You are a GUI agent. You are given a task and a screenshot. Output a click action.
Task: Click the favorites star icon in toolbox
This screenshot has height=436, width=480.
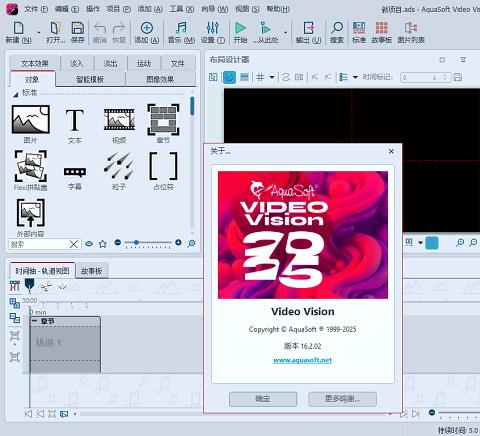pyautogui.click(x=103, y=244)
